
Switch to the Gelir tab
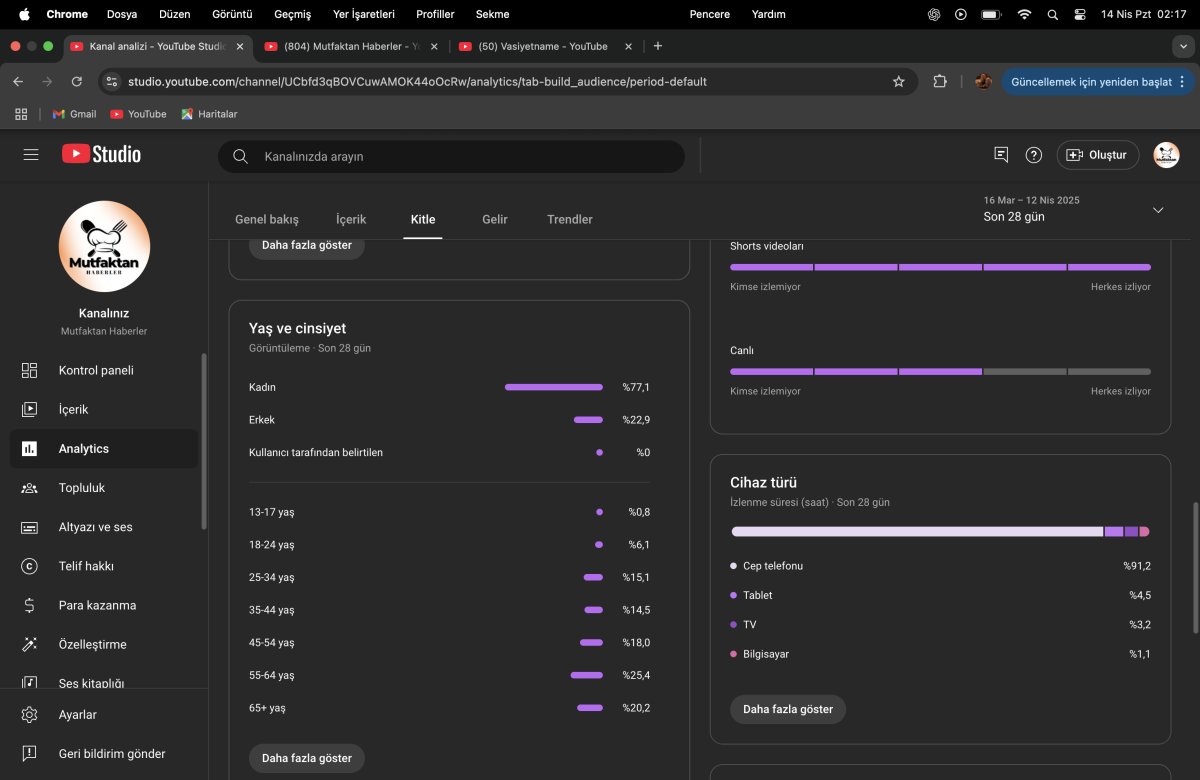point(495,219)
